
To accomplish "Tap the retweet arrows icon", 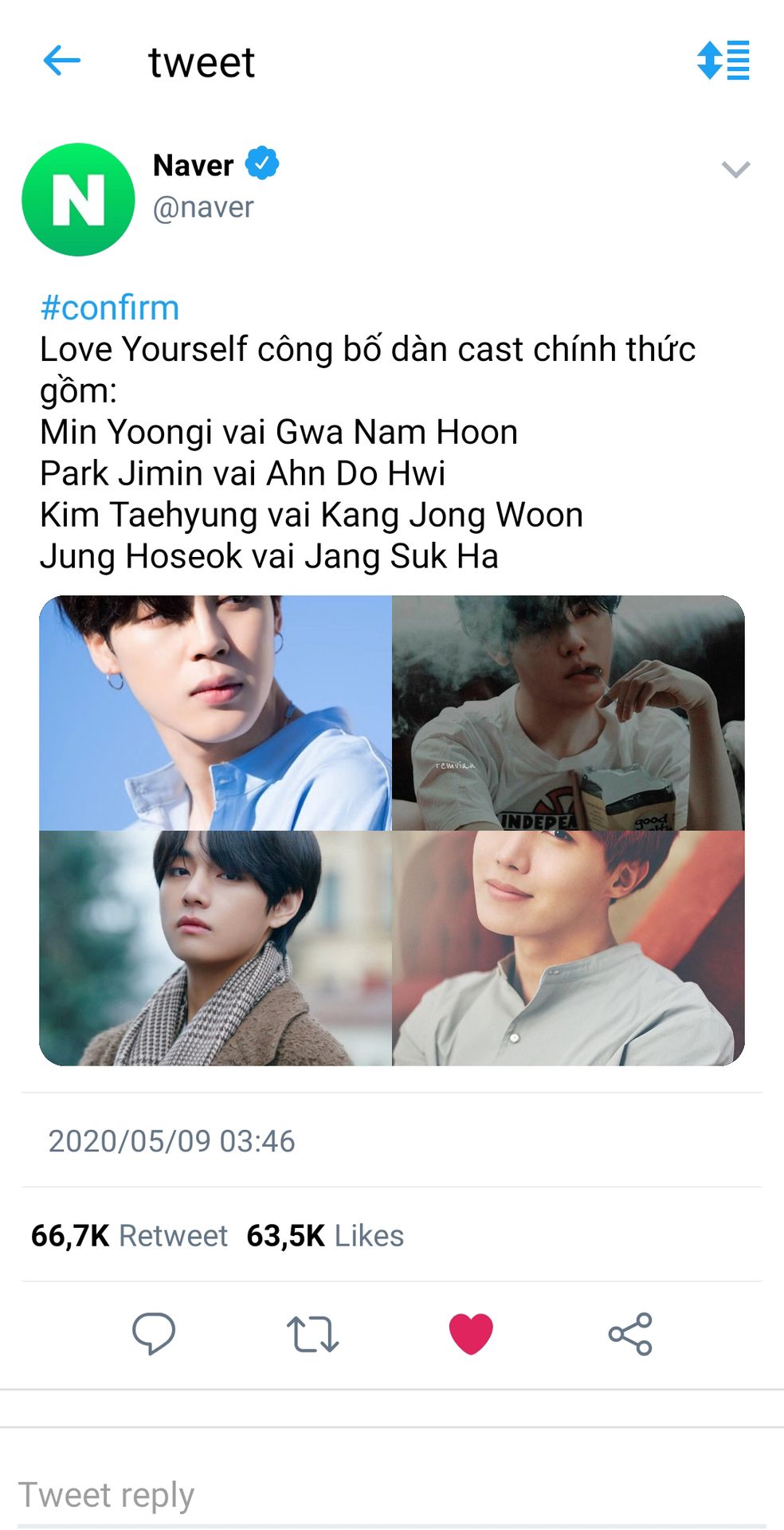I will pyautogui.click(x=312, y=1334).
